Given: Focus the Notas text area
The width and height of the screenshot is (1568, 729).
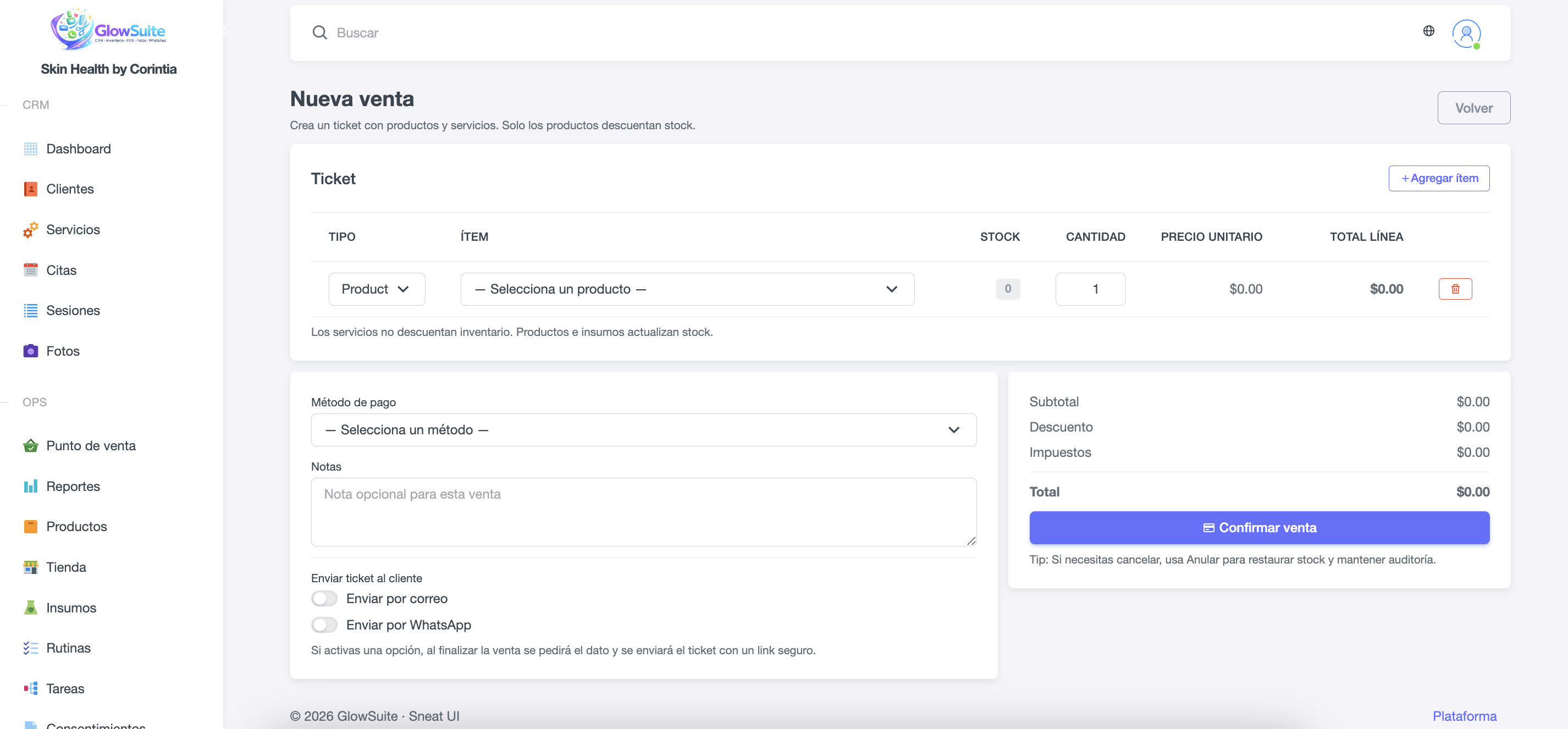Looking at the screenshot, I should point(643,512).
